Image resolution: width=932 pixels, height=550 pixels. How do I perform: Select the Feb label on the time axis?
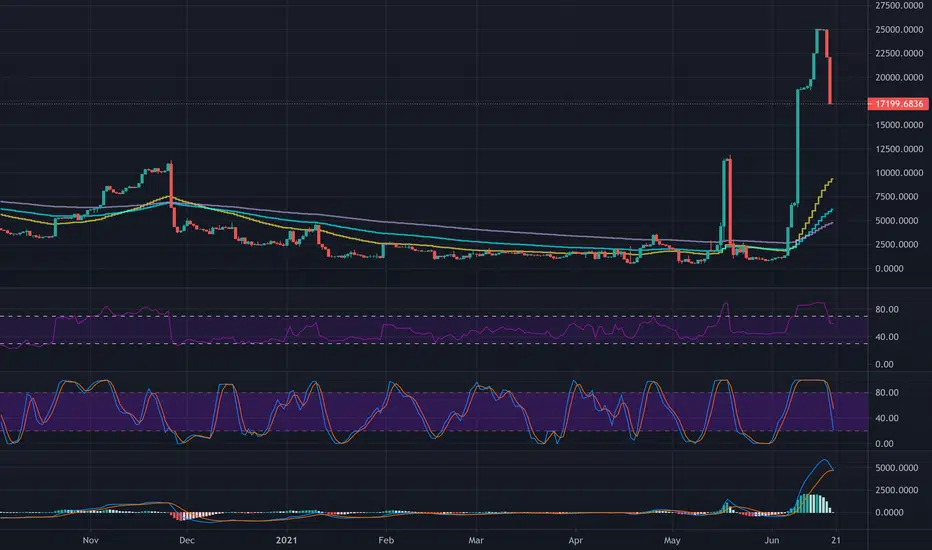coord(386,540)
